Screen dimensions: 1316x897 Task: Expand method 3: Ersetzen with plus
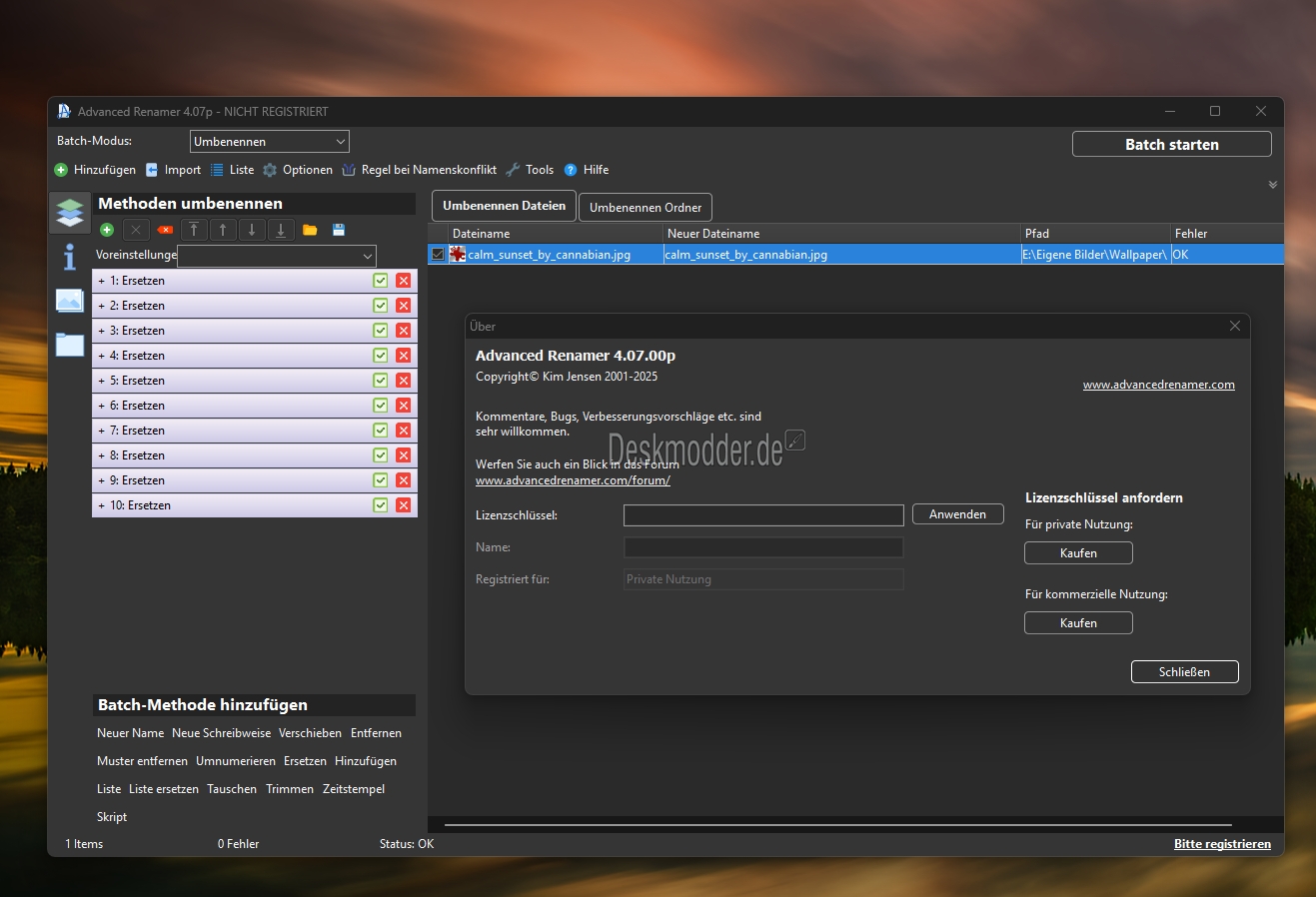(102, 331)
